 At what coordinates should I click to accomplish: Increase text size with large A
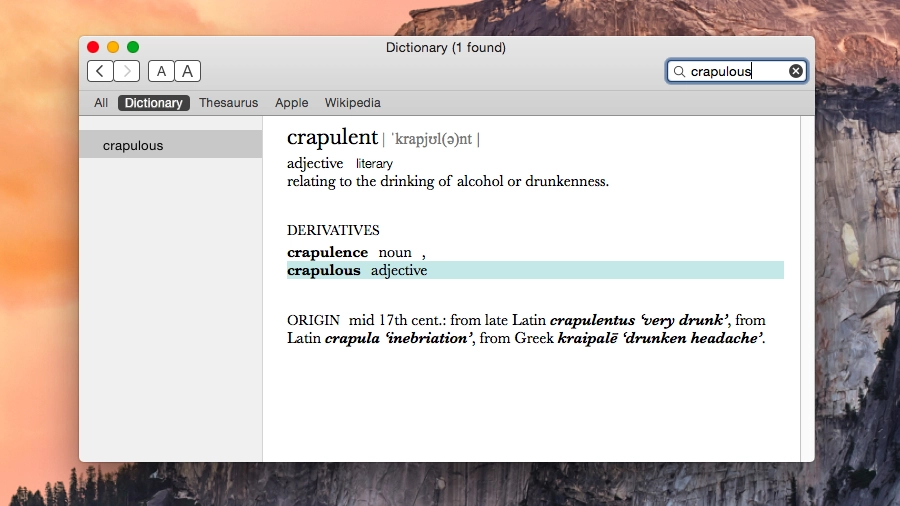[x=188, y=71]
